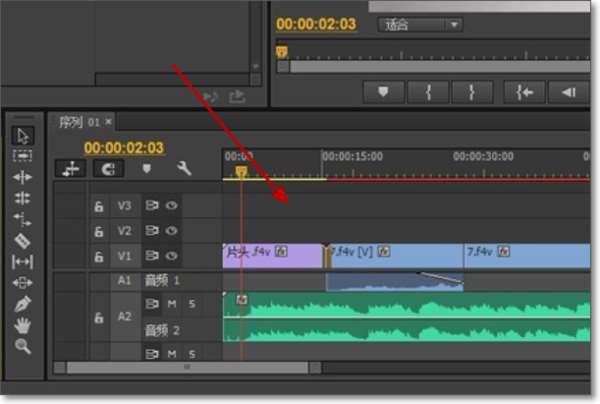Select the 7.f4v [V] video clip
This screenshot has width=600, height=404.
395,256
